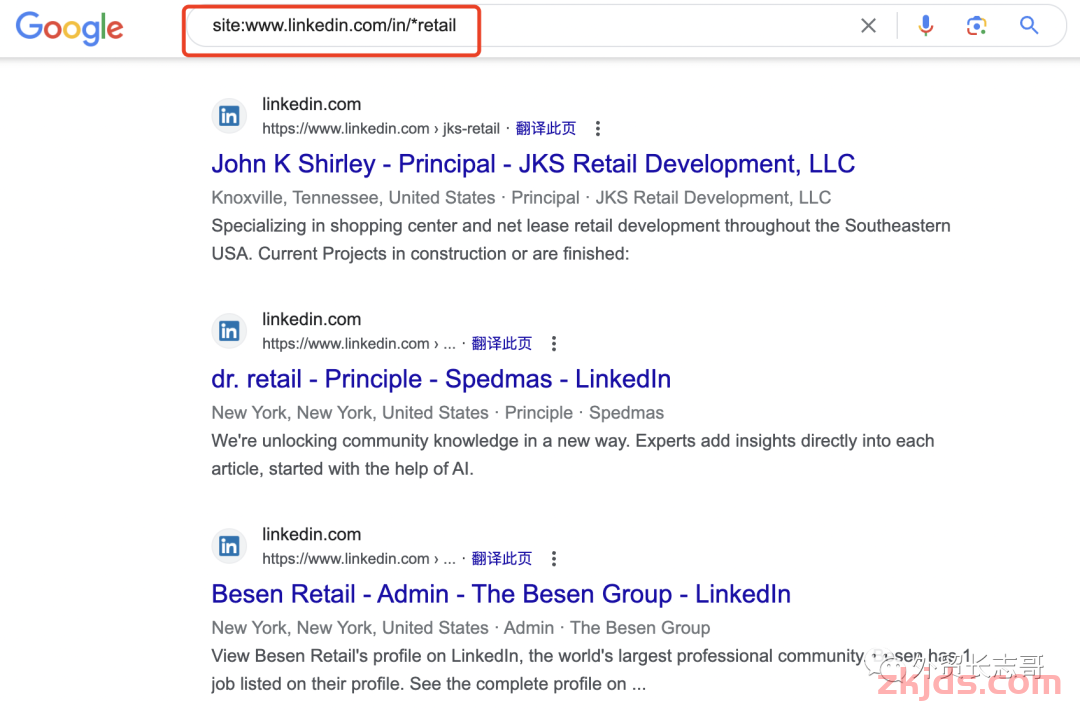This screenshot has width=1080, height=714.
Task: Click the Google logo
Action: pyautogui.click(x=70, y=28)
